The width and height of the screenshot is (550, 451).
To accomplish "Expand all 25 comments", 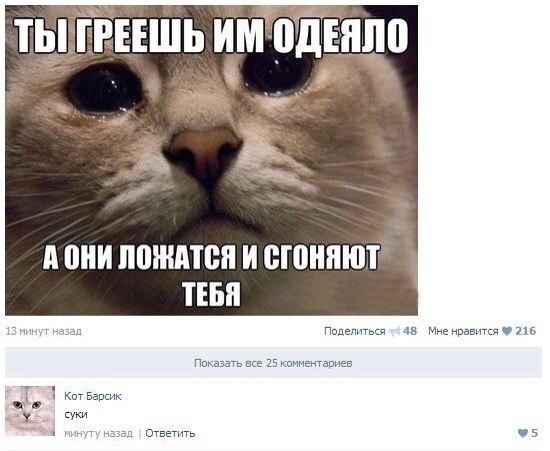I will (x=273, y=363).
